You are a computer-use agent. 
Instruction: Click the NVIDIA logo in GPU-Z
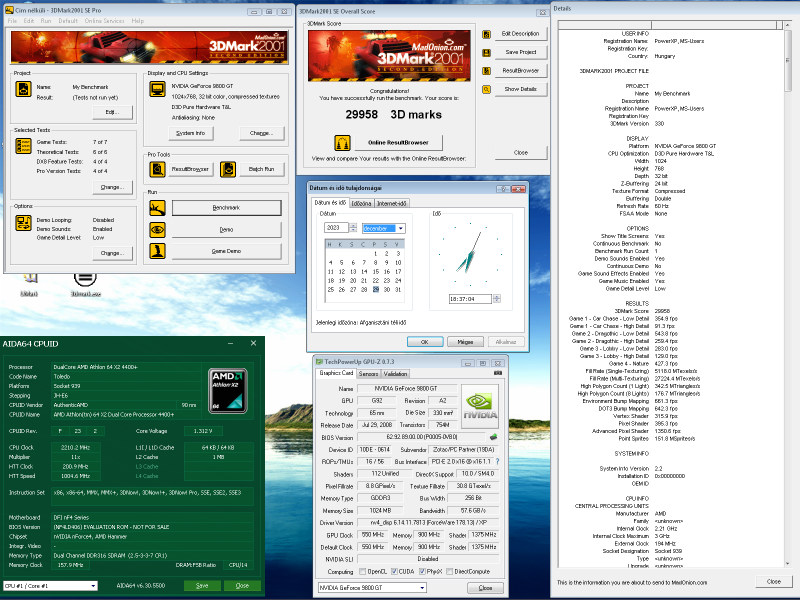click(x=480, y=406)
